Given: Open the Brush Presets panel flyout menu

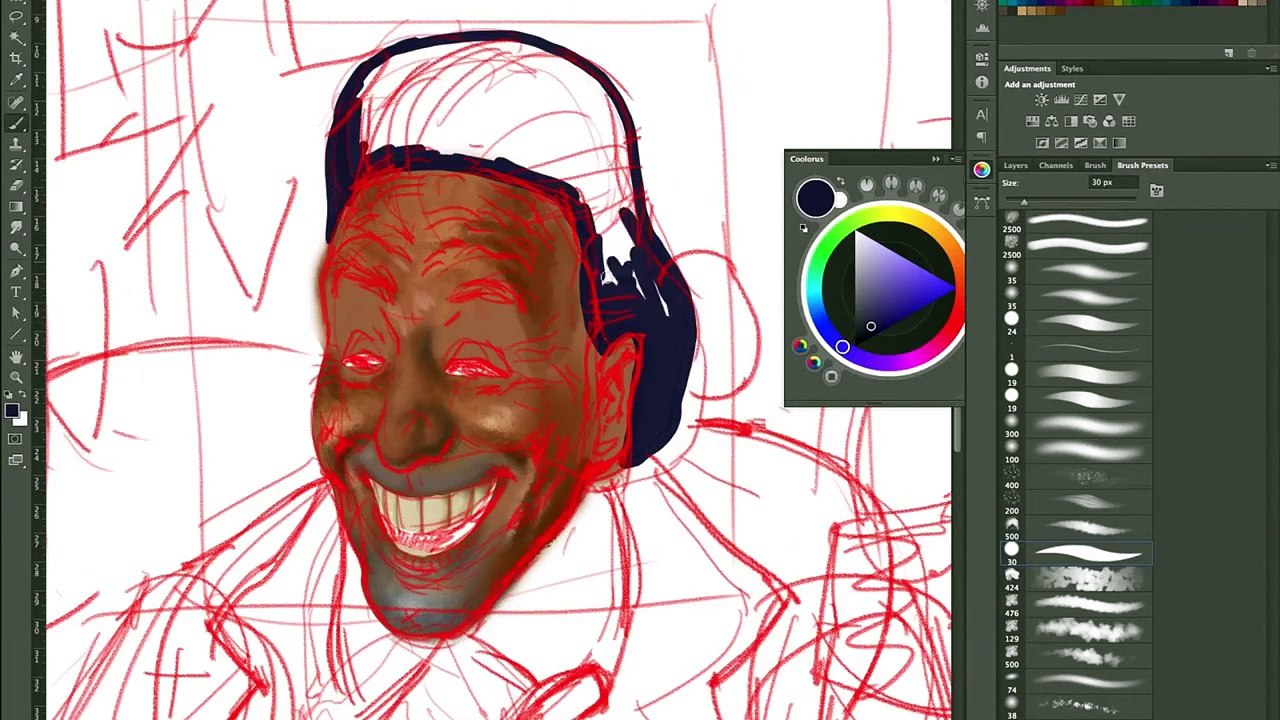Looking at the screenshot, I should click(1271, 165).
